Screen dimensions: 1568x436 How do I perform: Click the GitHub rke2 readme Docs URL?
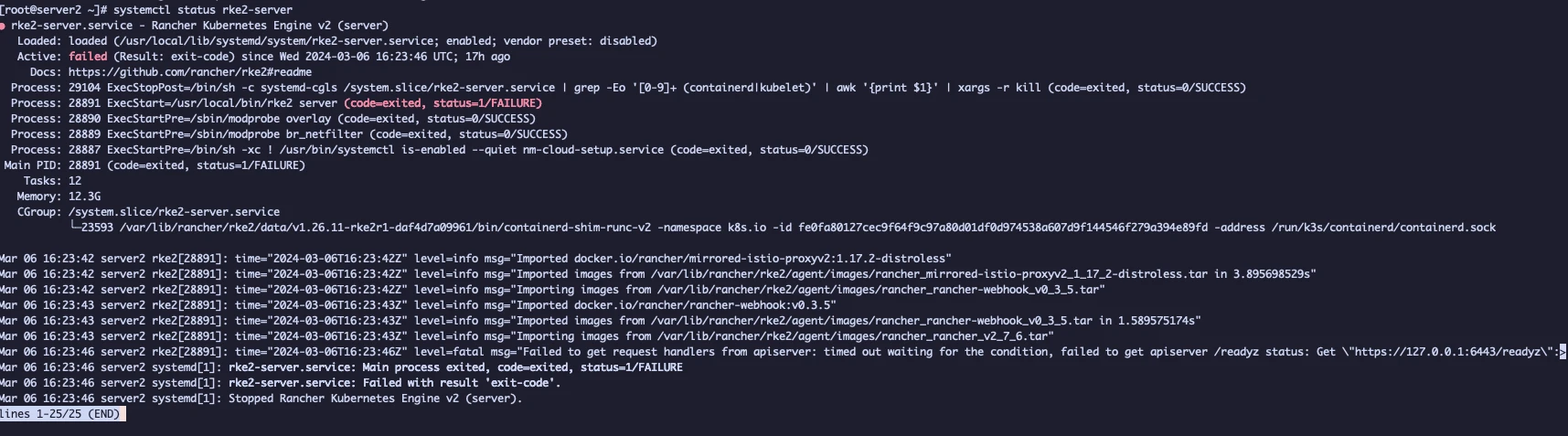pyautogui.click(x=190, y=72)
